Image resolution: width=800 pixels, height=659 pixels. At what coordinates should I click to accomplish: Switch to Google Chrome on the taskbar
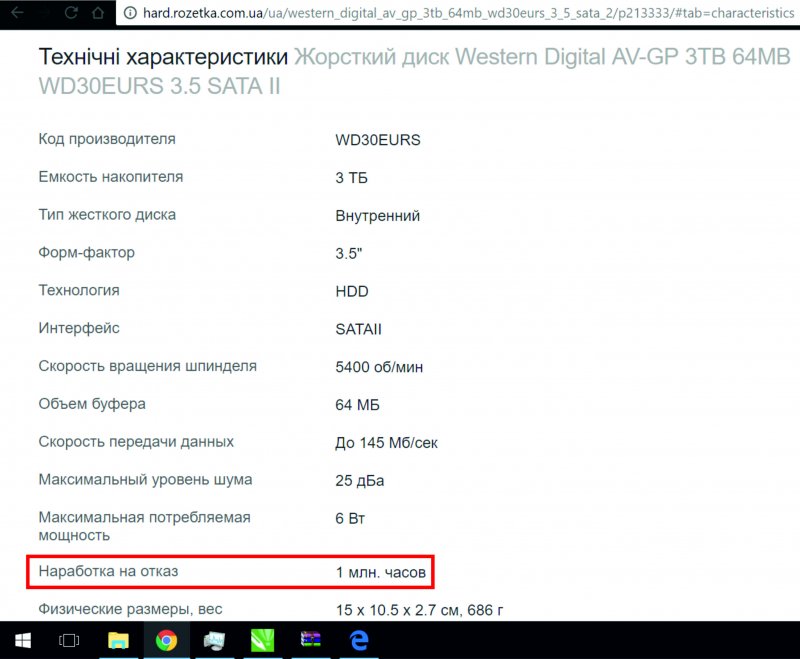point(166,640)
